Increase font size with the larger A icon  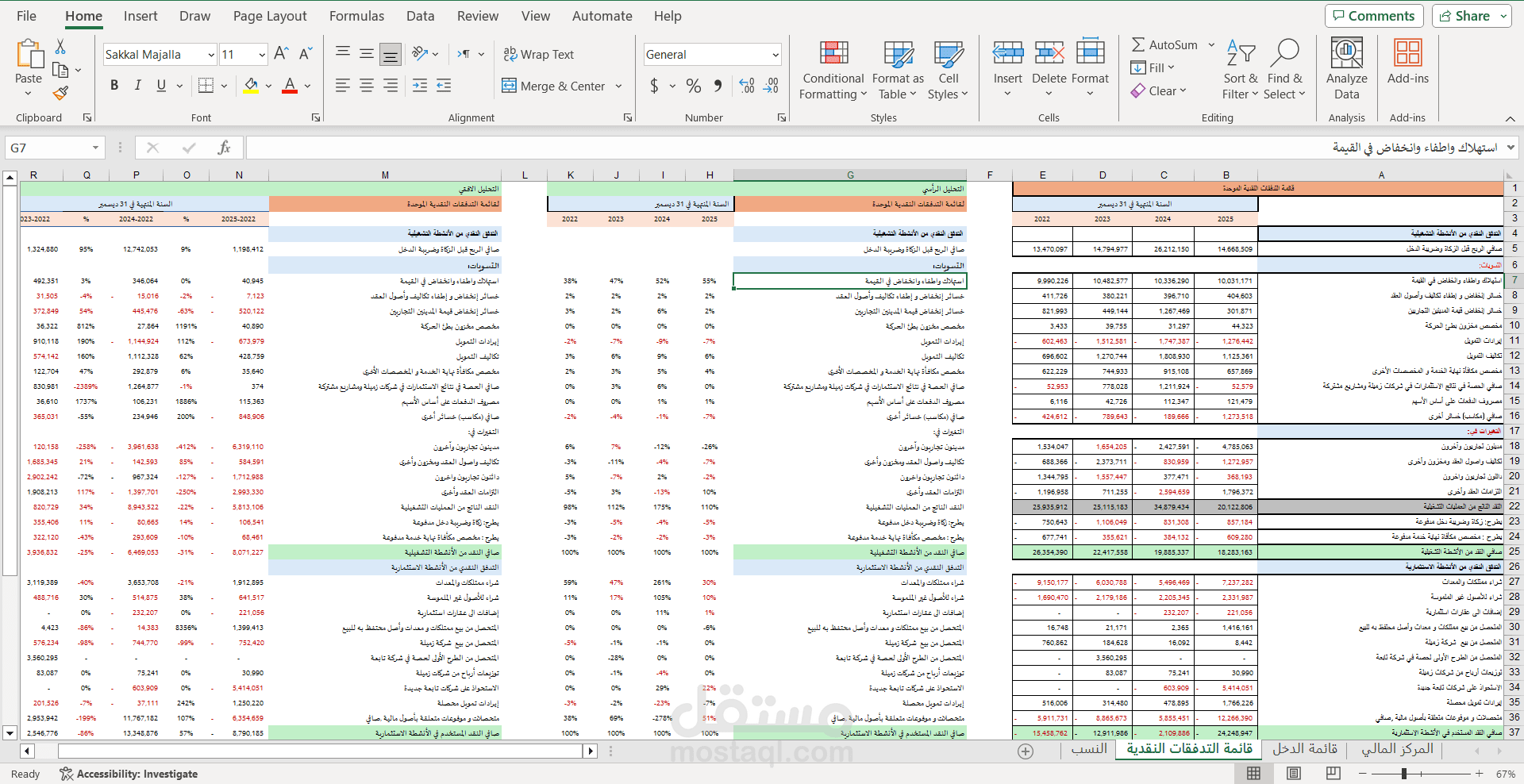point(280,54)
